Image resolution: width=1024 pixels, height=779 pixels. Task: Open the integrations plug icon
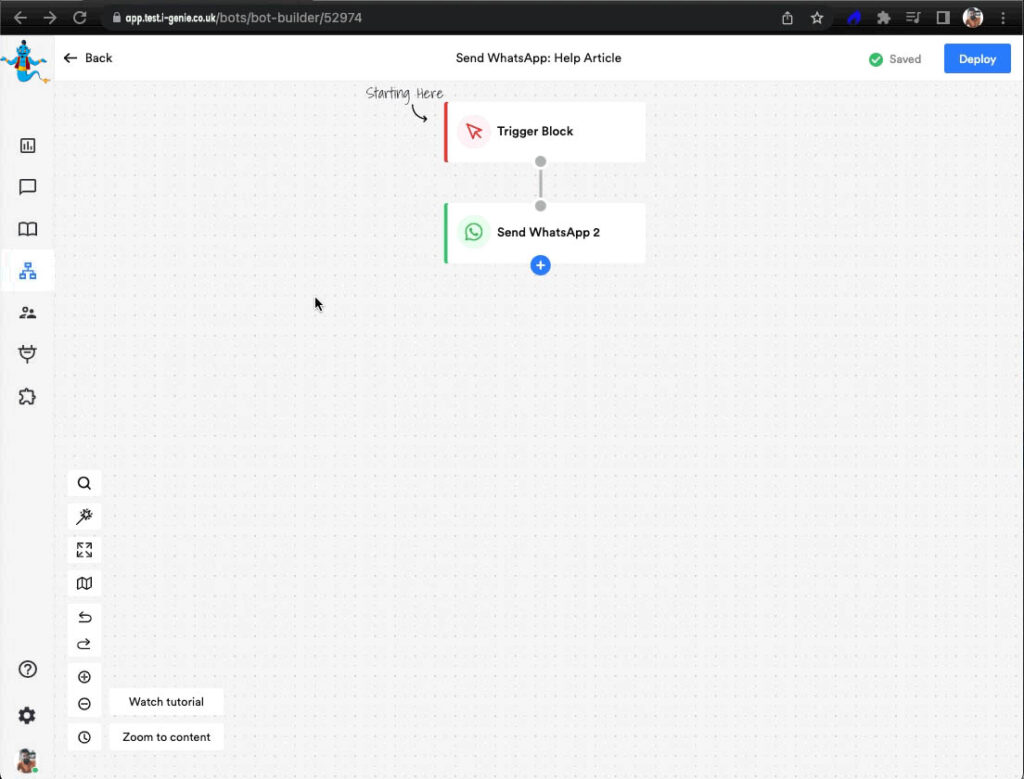(x=28, y=354)
